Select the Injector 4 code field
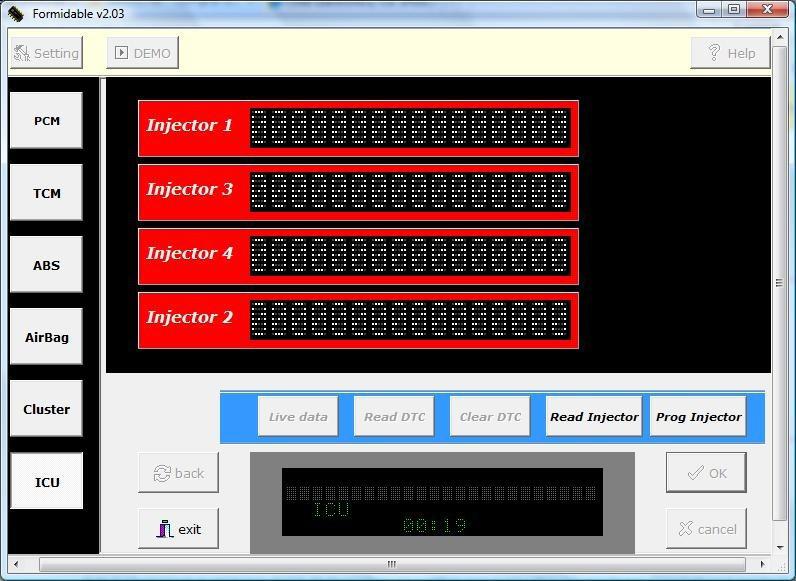Viewport: 796px width, 581px height. (x=409, y=256)
